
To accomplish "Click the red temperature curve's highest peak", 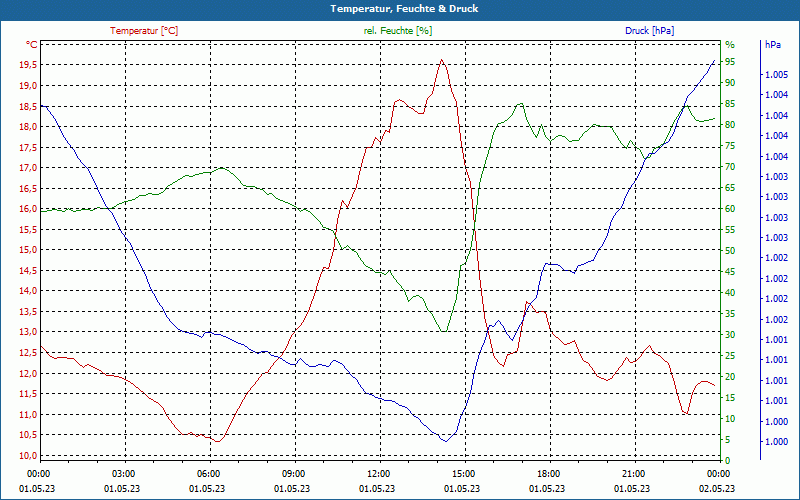I will click(441, 59).
